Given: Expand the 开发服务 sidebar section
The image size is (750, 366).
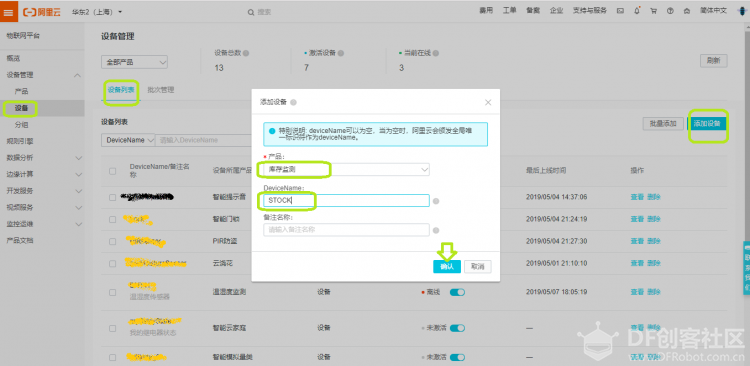Looking at the screenshot, I should pos(78,191).
